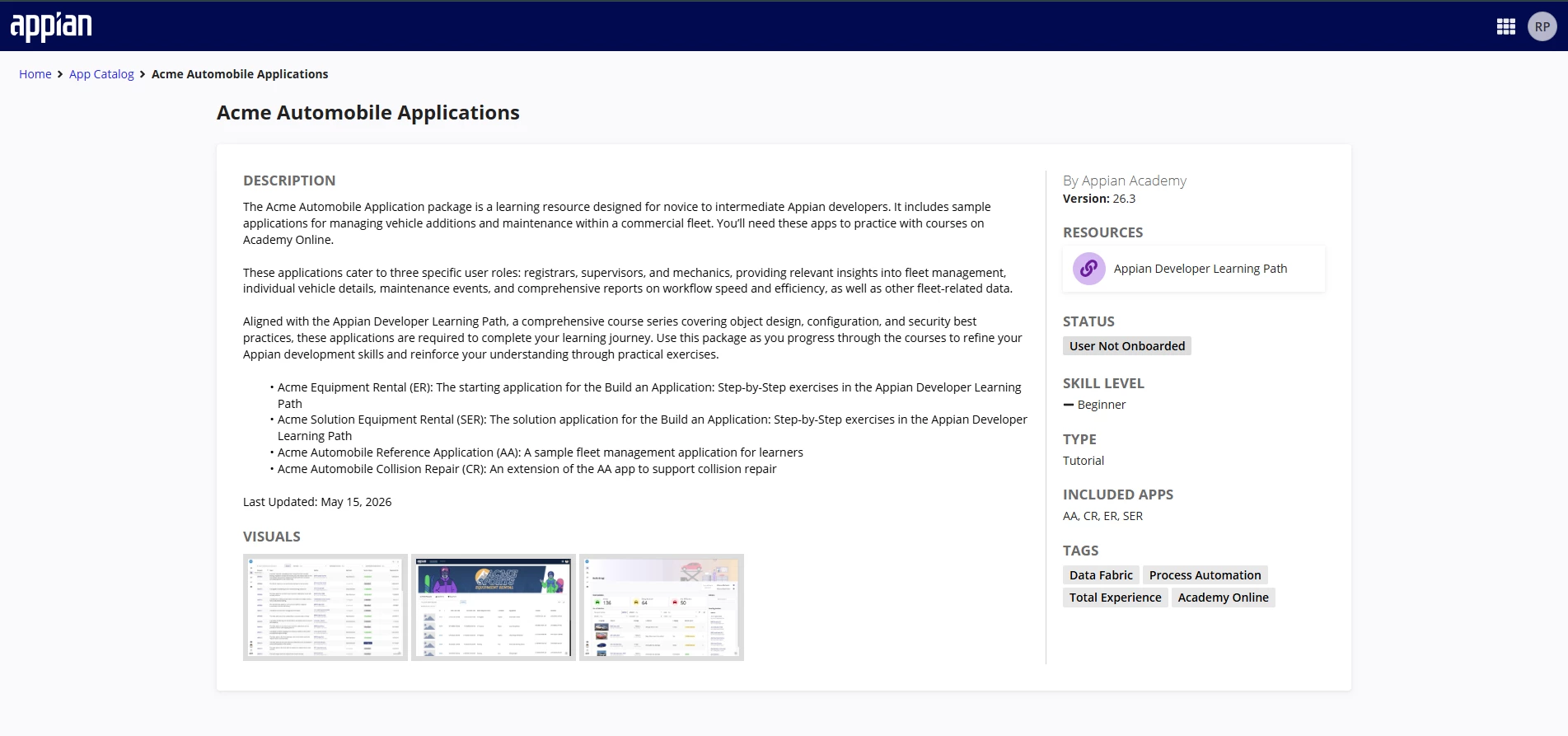
Task: Click the Beginner skill level value
Action: (x=1102, y=405)
